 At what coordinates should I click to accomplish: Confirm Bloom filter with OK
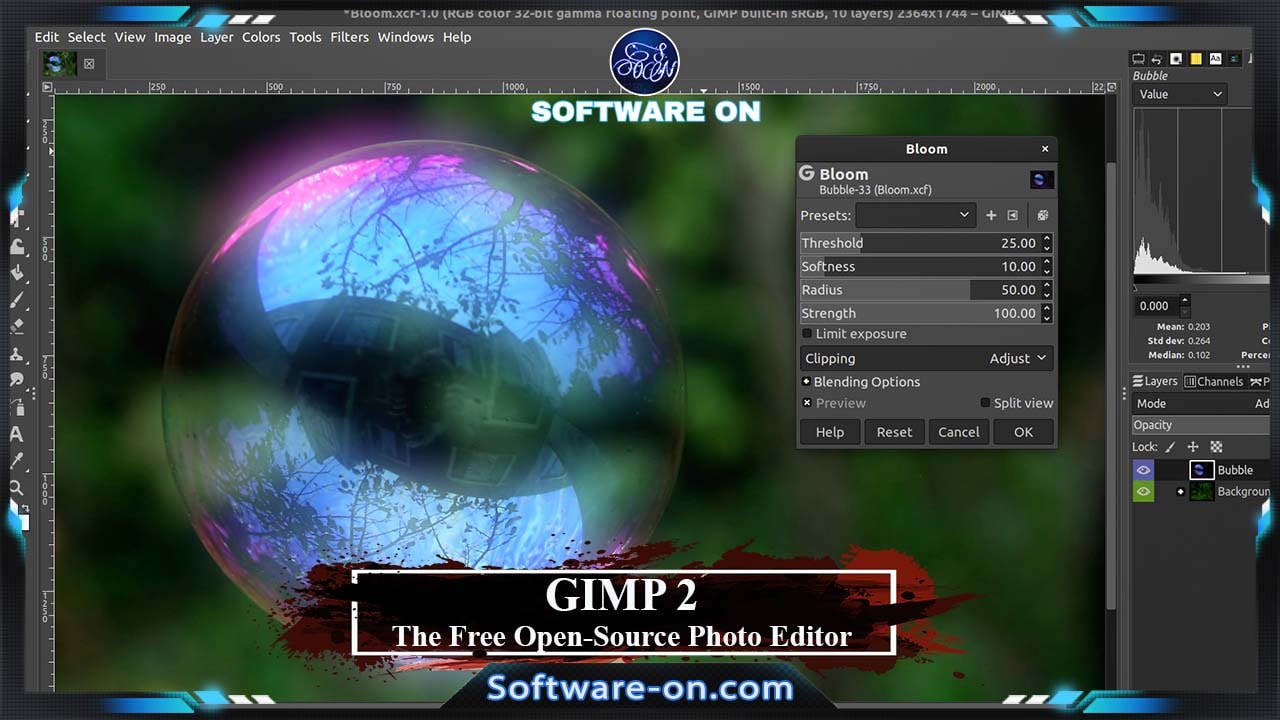tap(1023, 432)
